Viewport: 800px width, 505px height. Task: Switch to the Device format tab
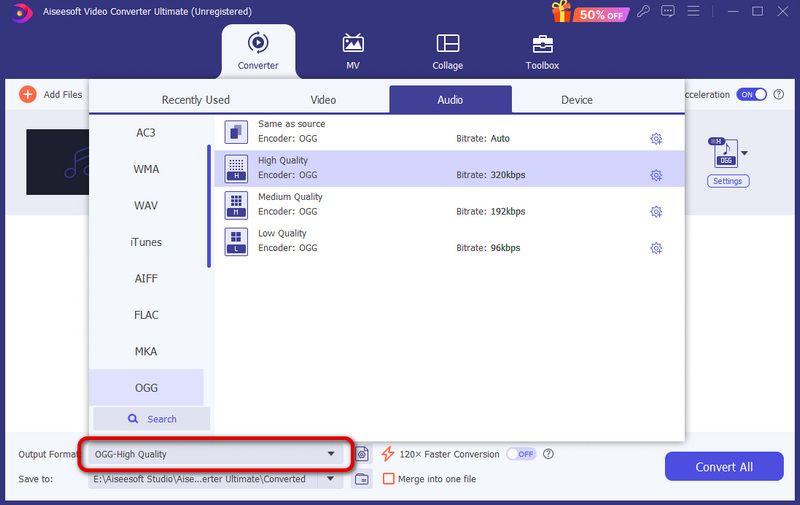point(577,100)
